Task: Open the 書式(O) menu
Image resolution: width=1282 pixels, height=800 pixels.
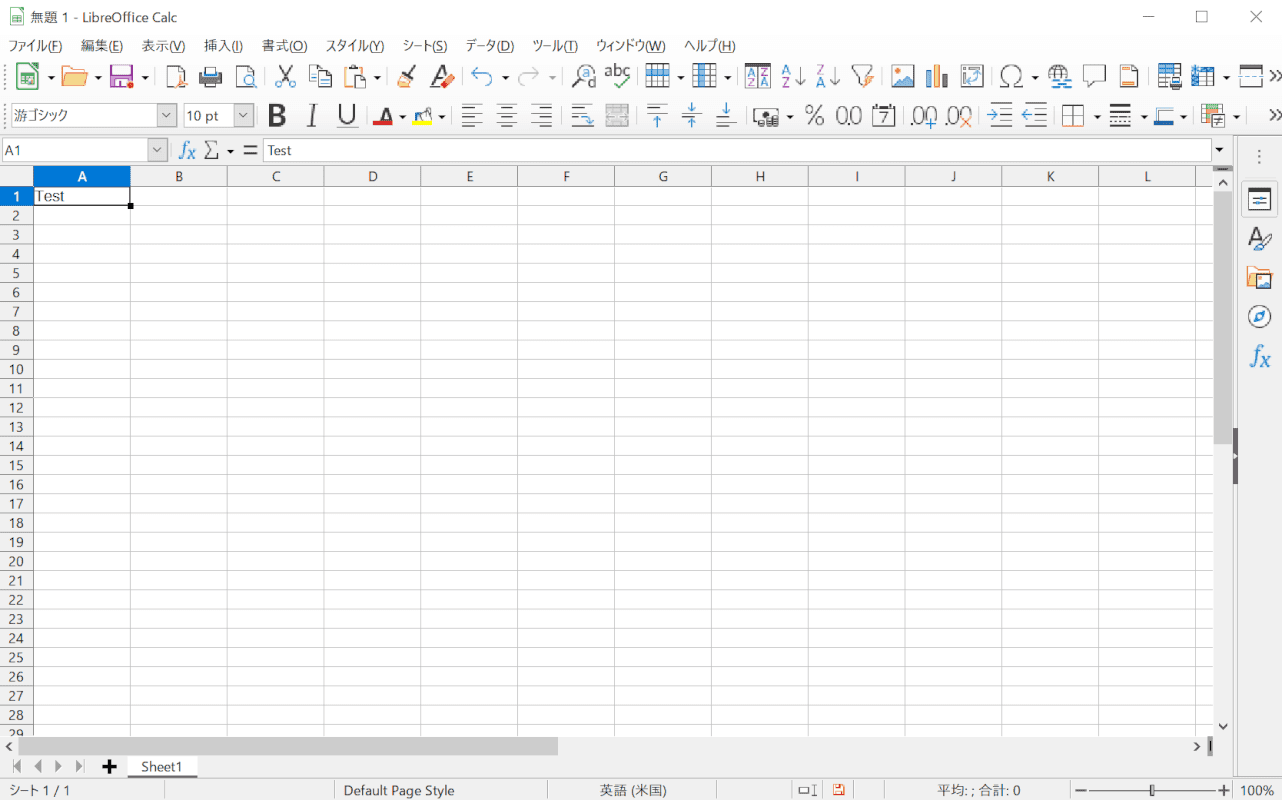Action: 284,46
